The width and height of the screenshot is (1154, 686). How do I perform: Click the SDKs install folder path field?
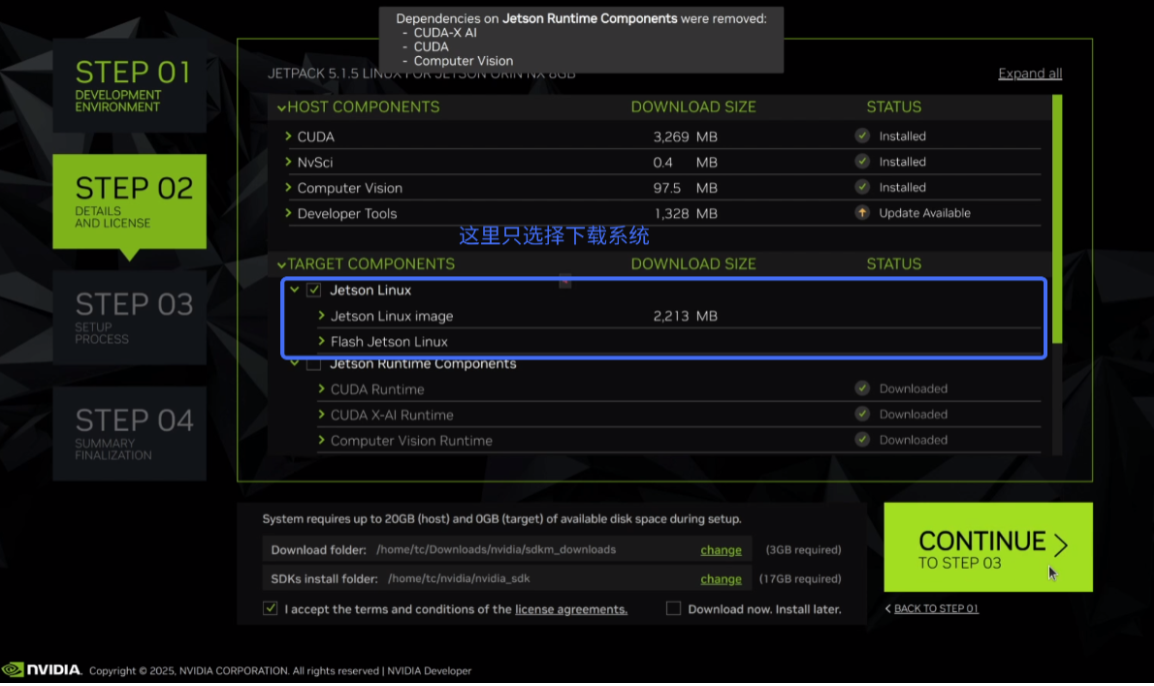click(x=507, y=579)
